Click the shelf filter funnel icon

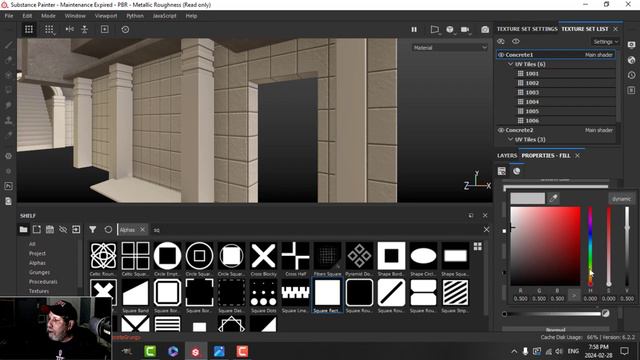click(x=93, y=229)
